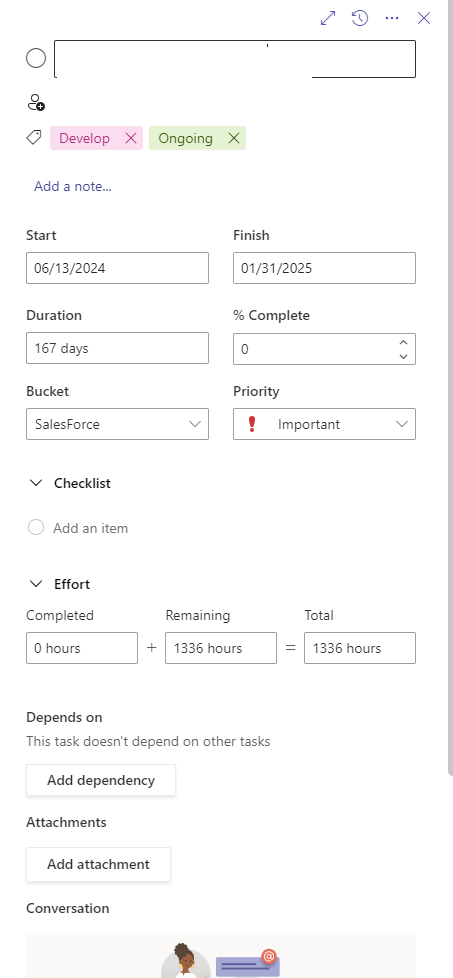Remove the Ongoing label
The image size is (453, 978).
pos(233,138)
